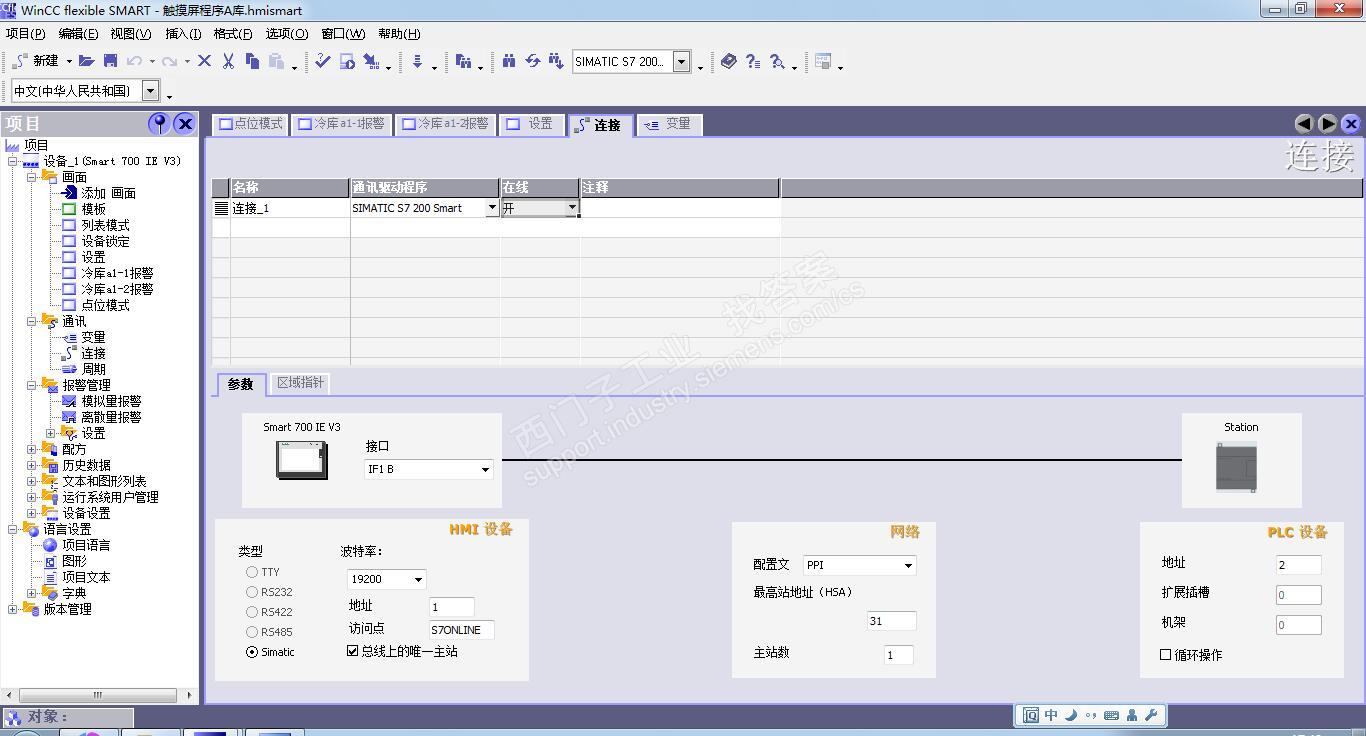Click the replace arrows toolbar icon
Viewport: 1366px width, 736px height.
point(532,61)
